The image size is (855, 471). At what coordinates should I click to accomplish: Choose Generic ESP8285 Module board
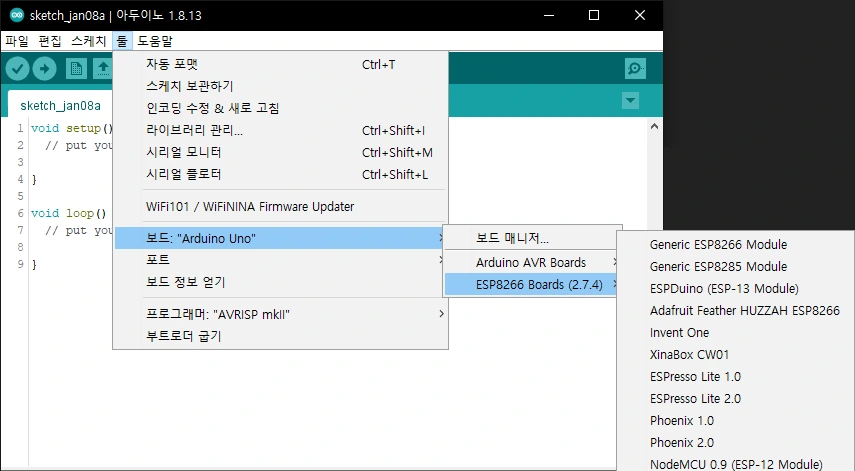[736, 267]
